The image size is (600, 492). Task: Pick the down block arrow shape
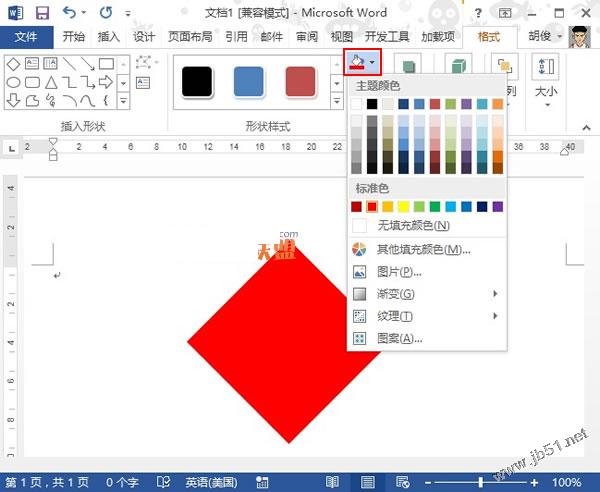(13, 100)
